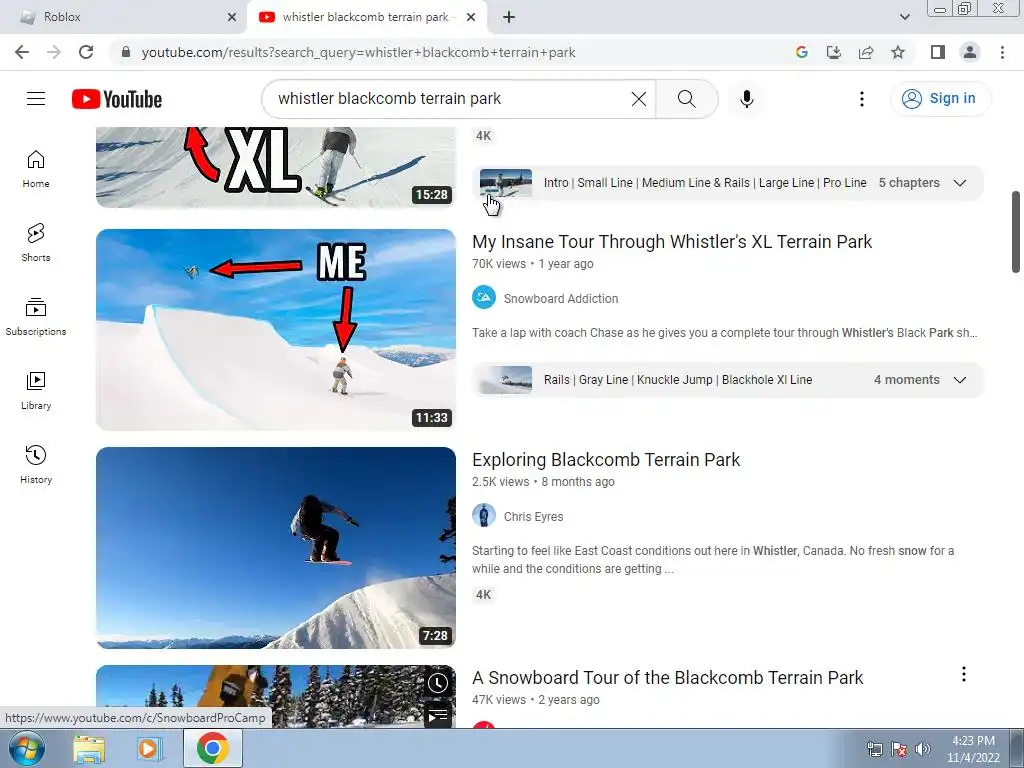Click the magnifier search button

coord(686,99)
